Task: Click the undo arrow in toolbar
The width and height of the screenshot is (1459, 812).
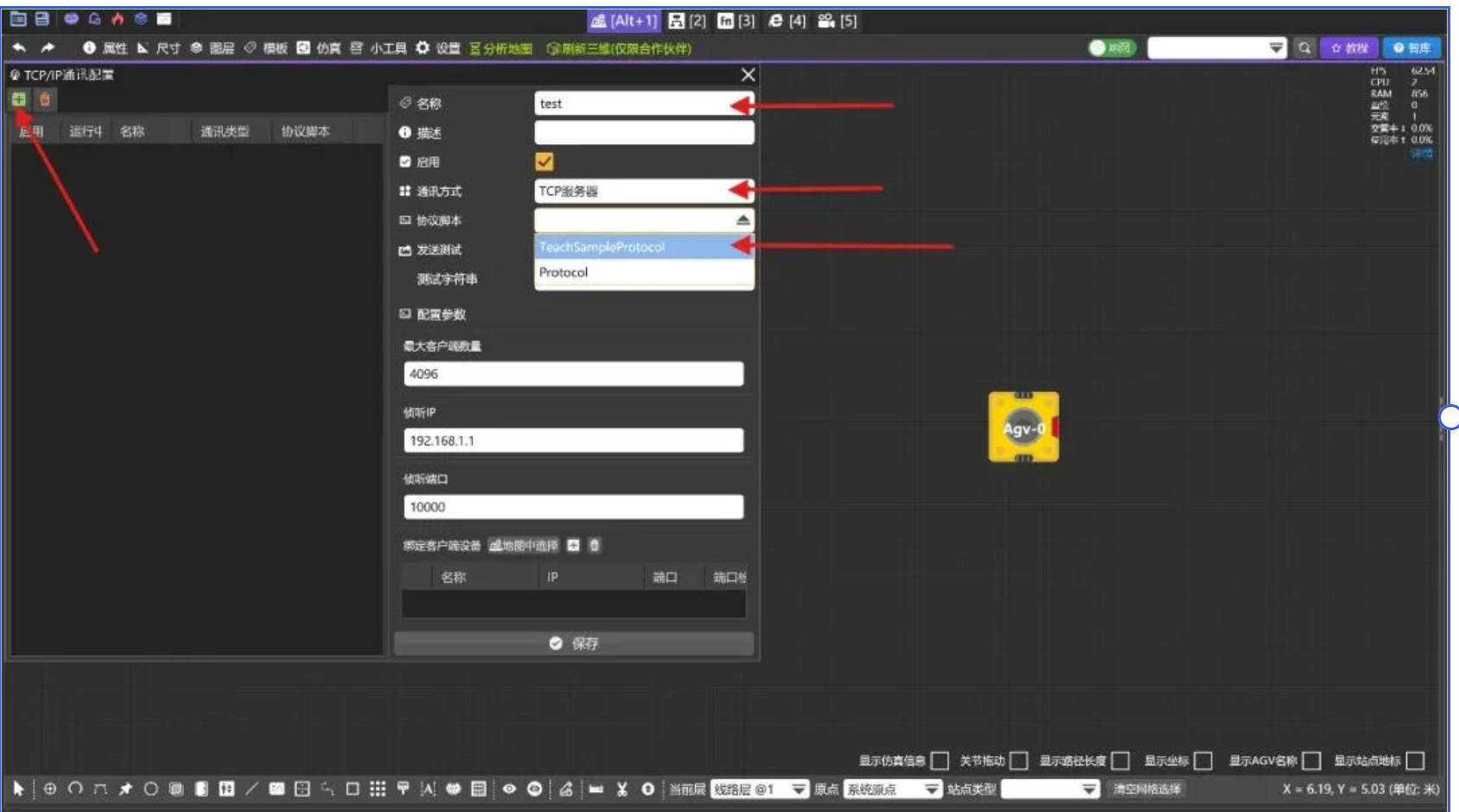Action: click(x=20, y=48)
